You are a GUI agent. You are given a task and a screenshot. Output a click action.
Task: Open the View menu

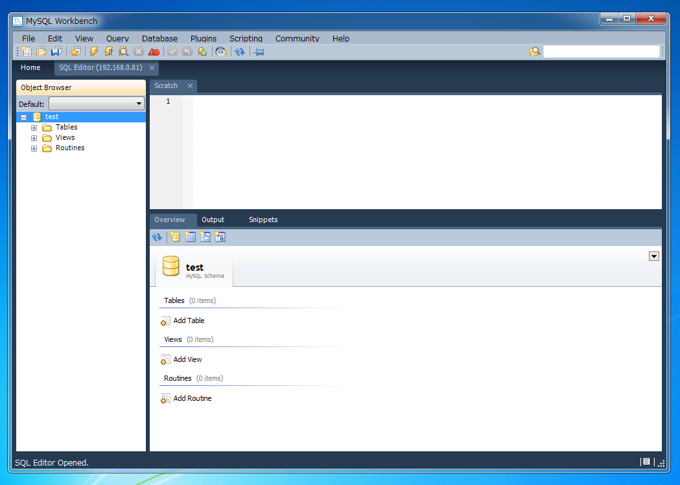tap(84, 38)
